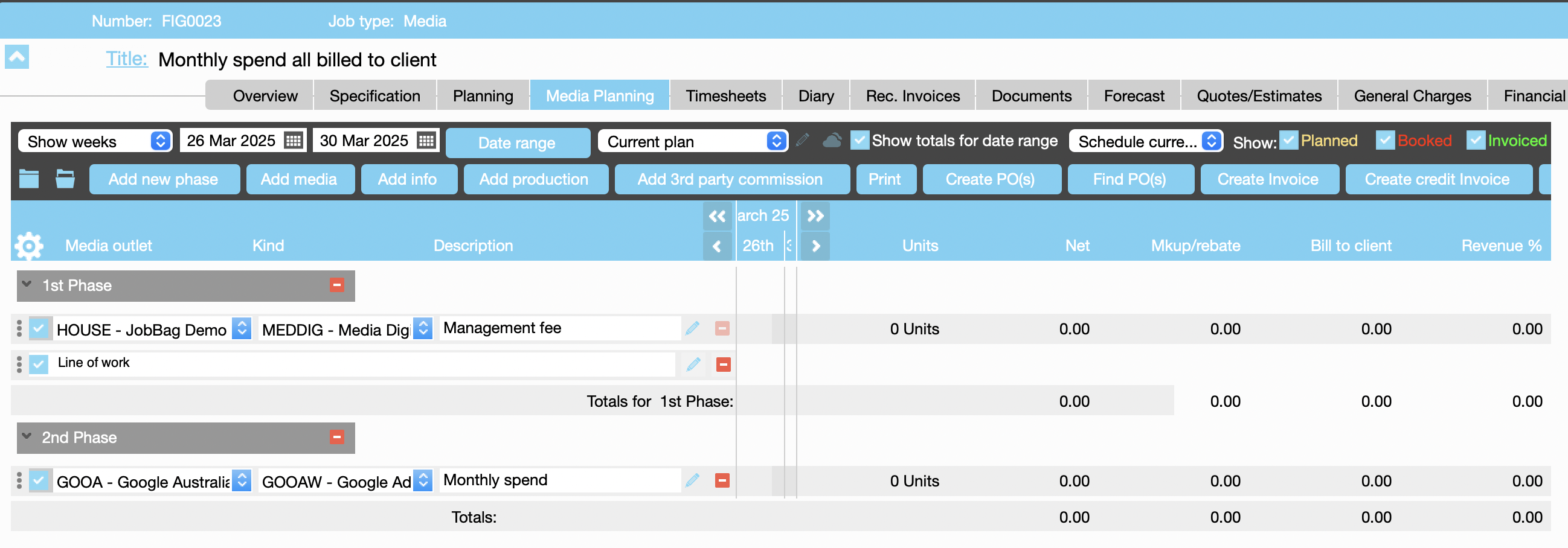Jump forward with the double-right arrow
Image resolution: width=1568 pixels, height=548 pixels.
tap(815, 216)
